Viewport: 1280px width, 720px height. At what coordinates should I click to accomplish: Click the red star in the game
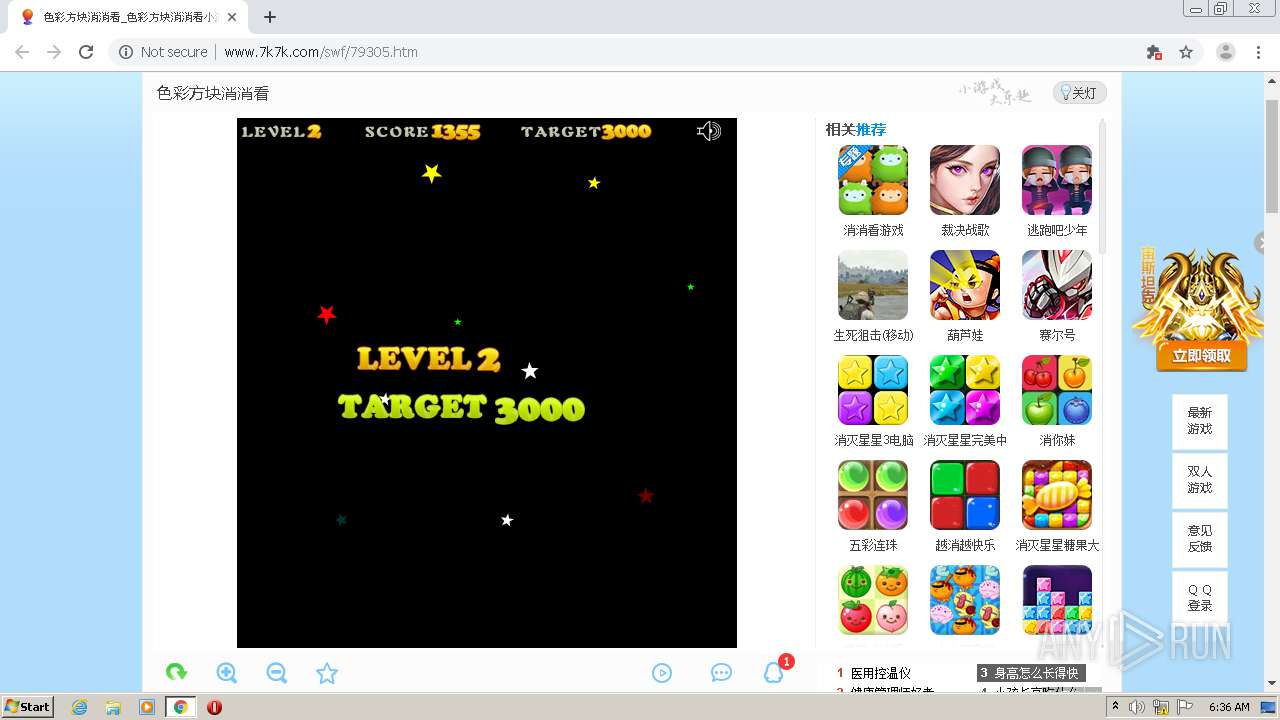(326, 314)
